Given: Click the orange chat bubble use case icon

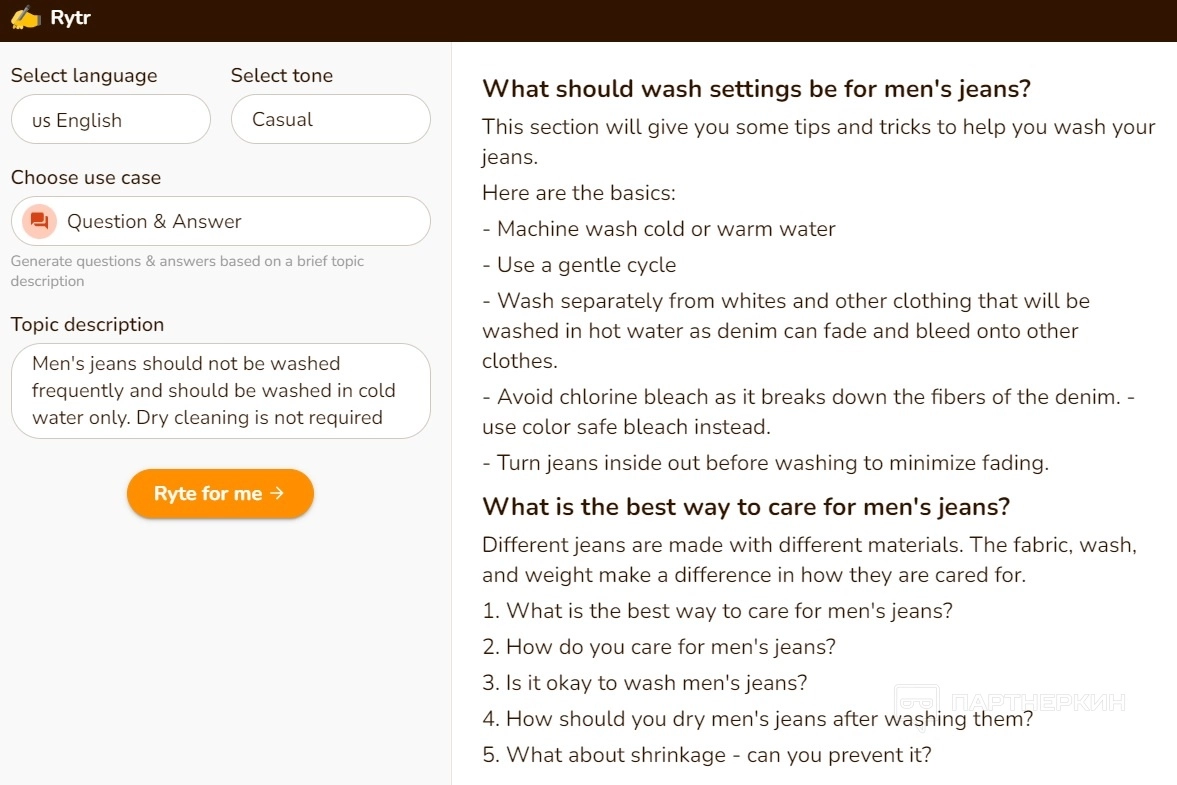Looking at the screenshot, I should [x=39, y=221].
